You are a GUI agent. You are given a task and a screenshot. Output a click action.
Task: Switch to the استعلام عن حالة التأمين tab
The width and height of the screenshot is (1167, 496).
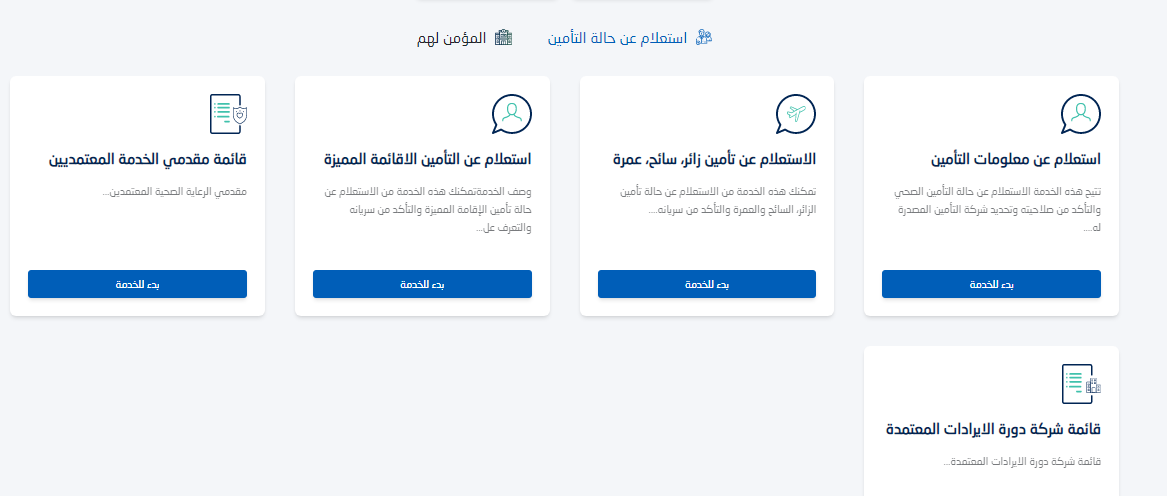[x=617, y=38]
